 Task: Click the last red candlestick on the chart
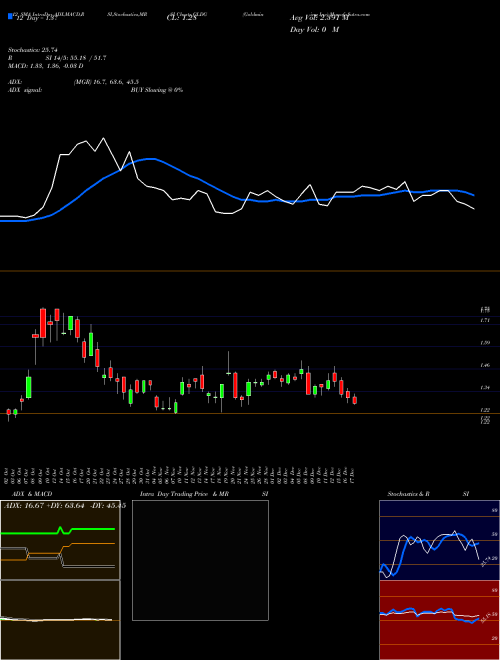tap(355, 400)
